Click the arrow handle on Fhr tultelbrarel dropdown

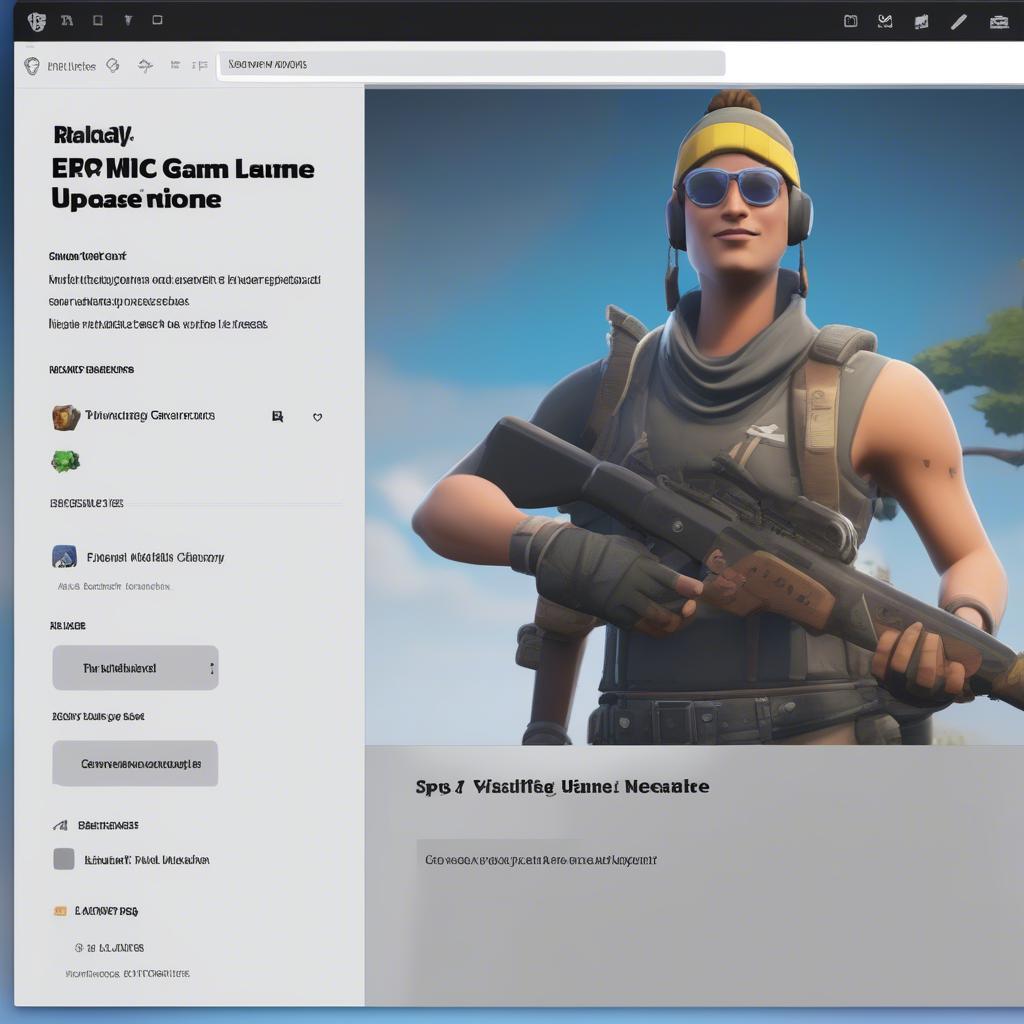tap(212, 668)
